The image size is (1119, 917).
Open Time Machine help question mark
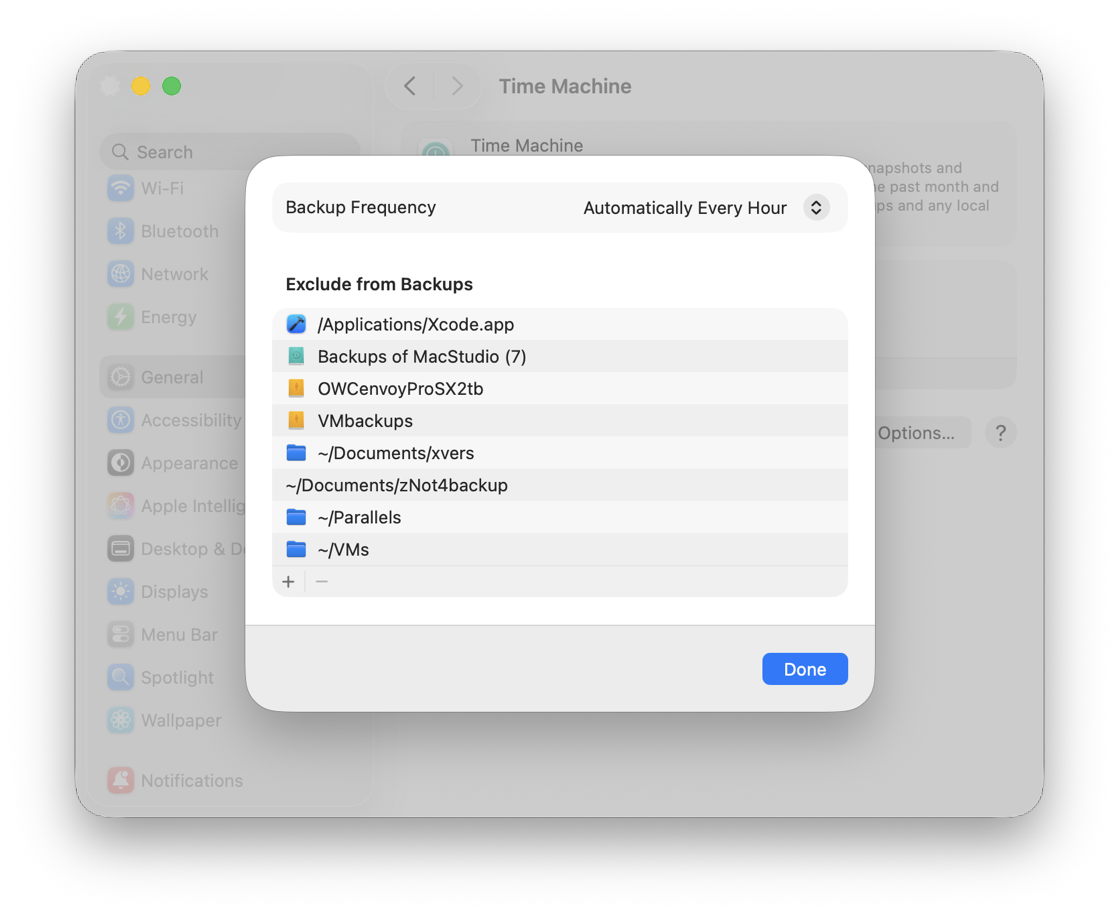[1000, 433]
